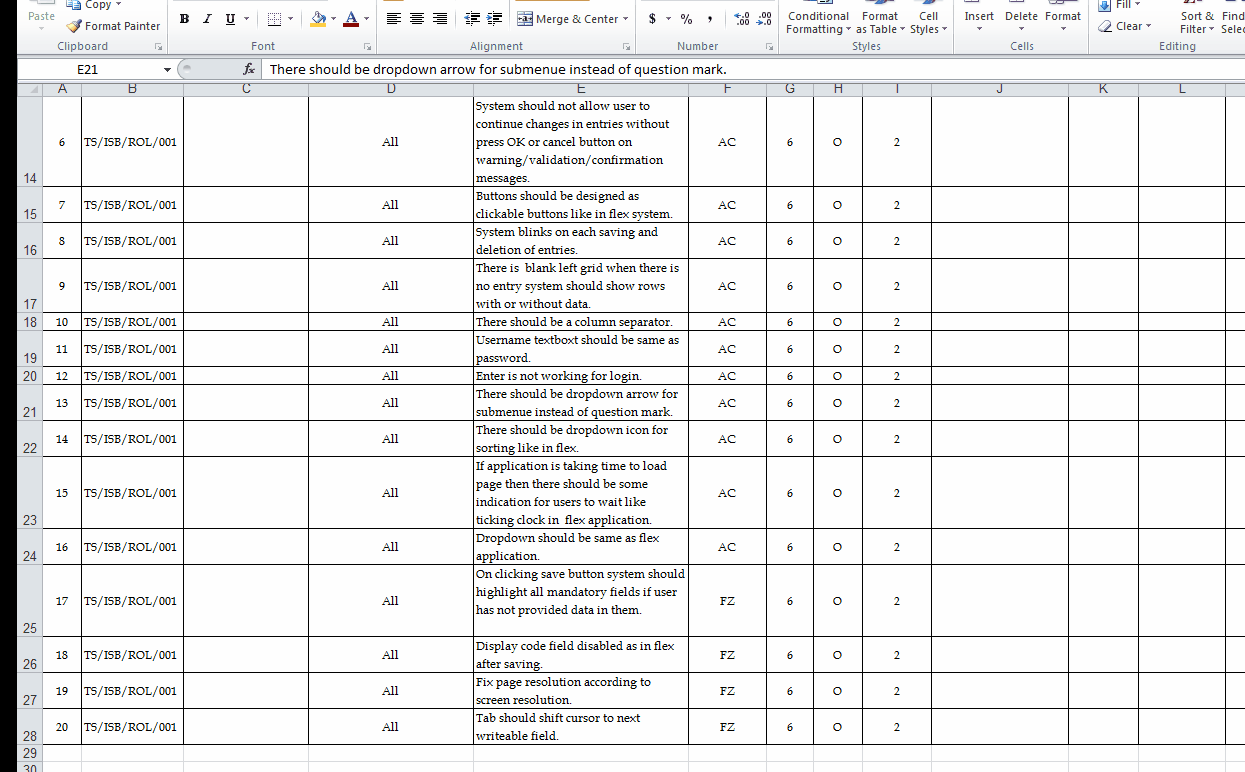Click the Format Painter tool
The image size is (1245, 772).
point(113,26)
